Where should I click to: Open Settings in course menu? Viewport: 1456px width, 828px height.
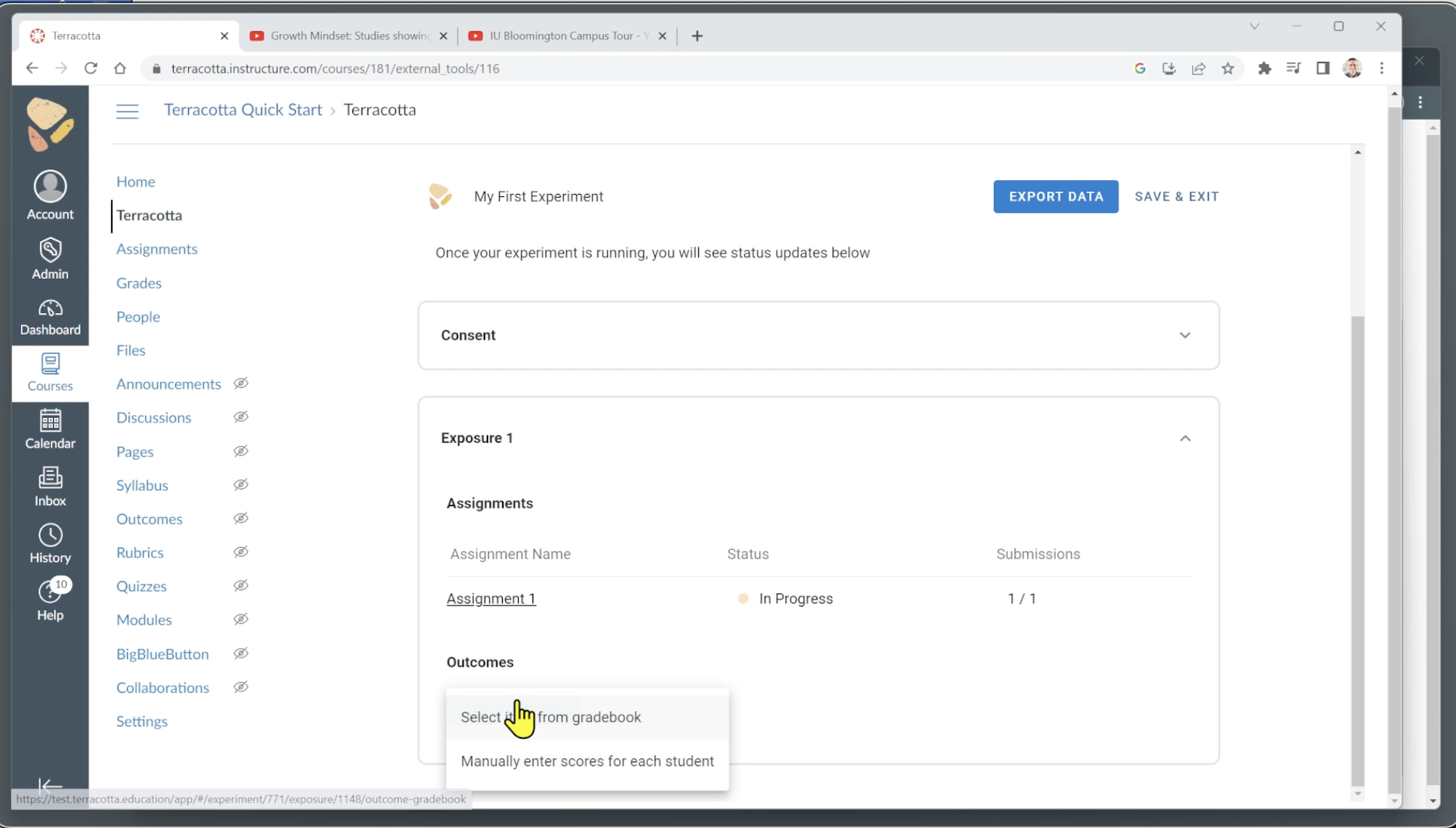click(142, 721)
